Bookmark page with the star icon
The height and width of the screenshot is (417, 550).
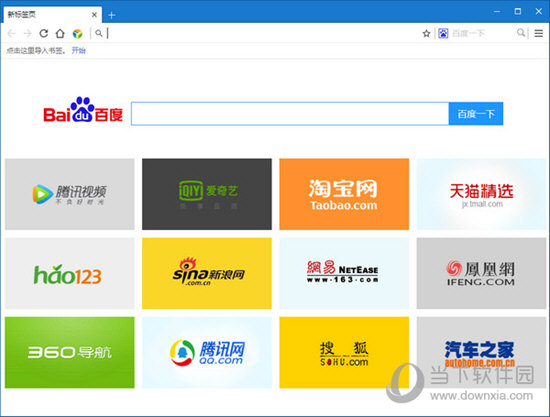coord(426,33)
